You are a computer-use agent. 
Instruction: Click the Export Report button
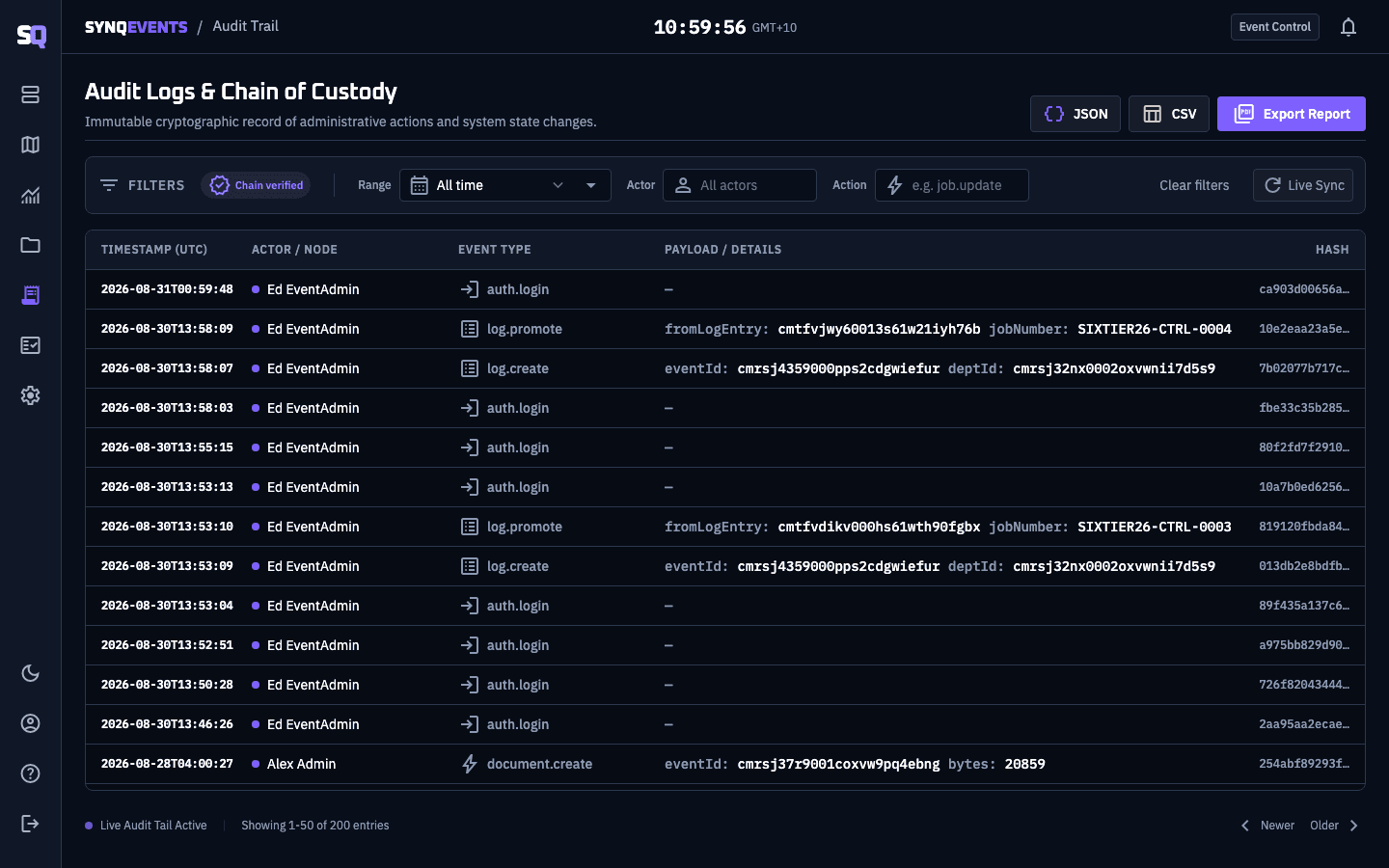pos(1292,114)
